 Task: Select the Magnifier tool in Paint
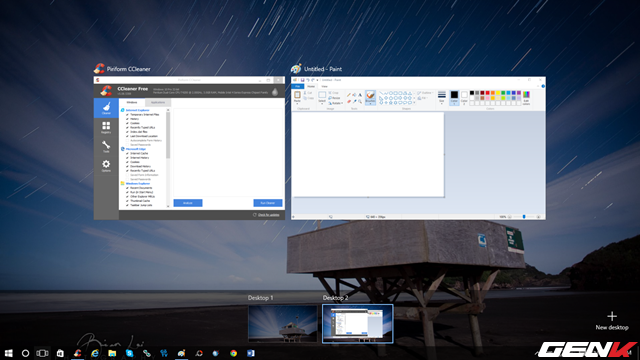point(360,101)
